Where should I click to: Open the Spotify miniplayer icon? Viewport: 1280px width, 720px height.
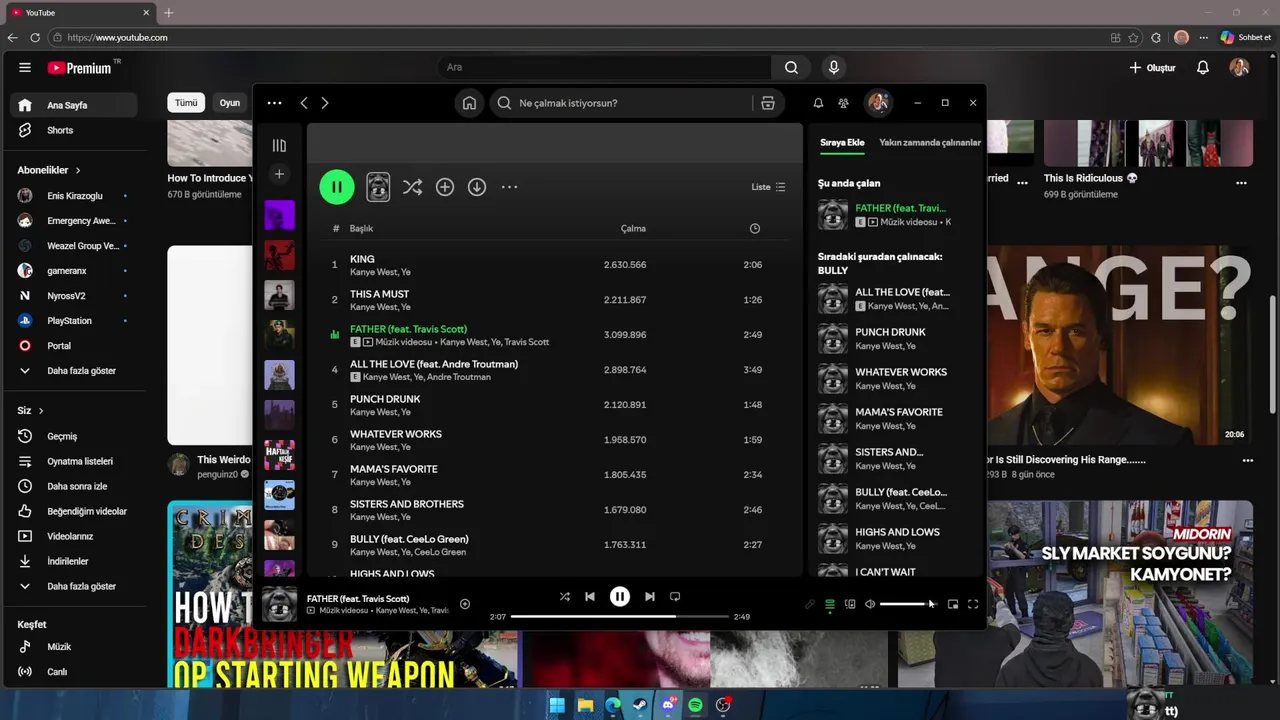click(953, 604)
